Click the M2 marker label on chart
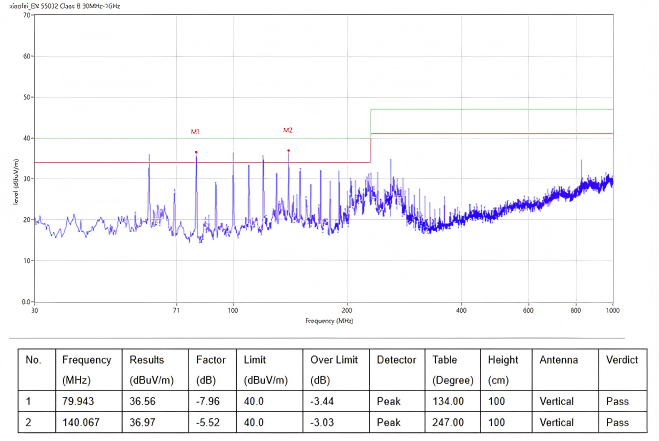 287,130
